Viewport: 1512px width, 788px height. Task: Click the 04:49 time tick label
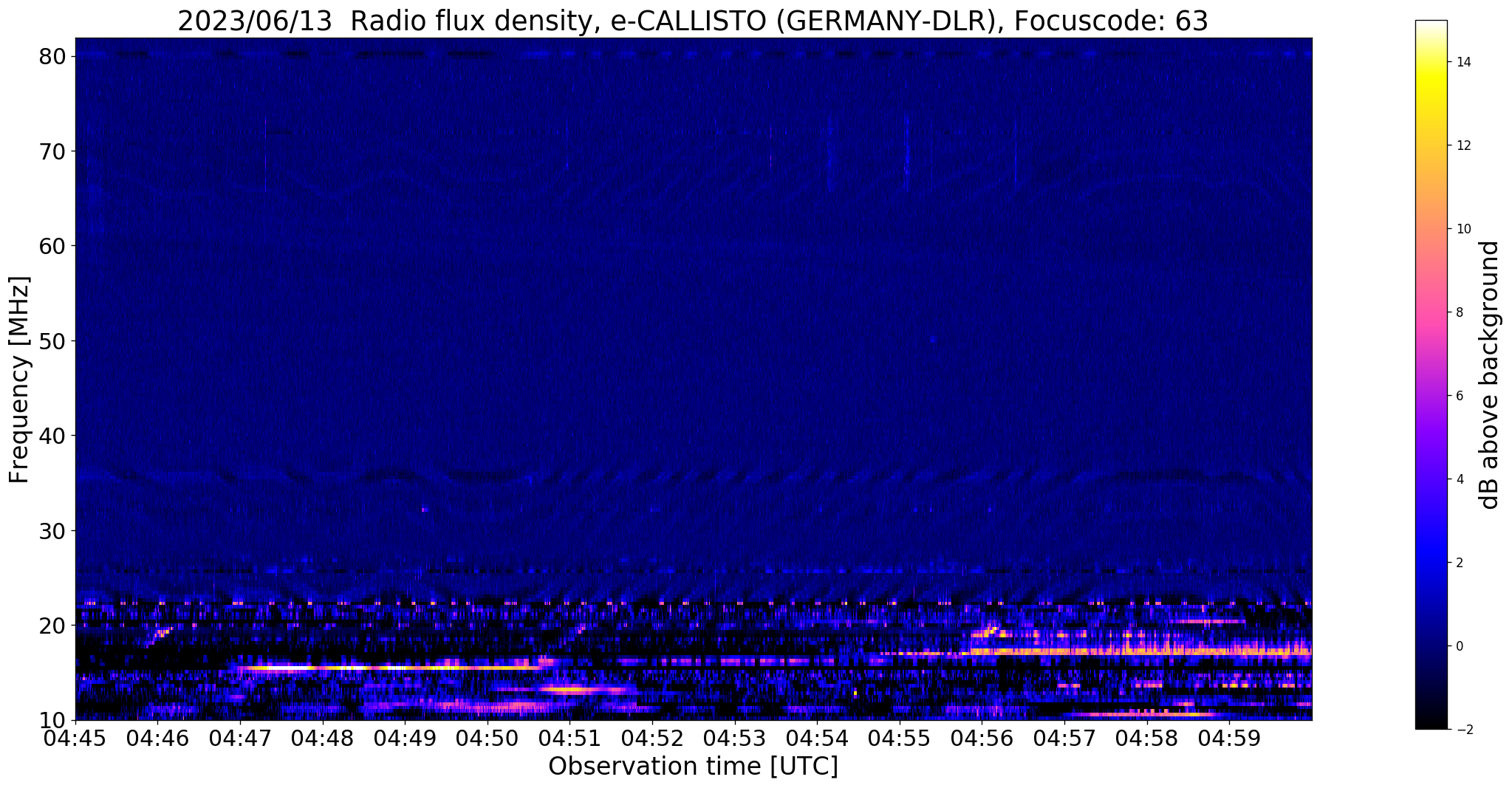(x=405, y=739)
